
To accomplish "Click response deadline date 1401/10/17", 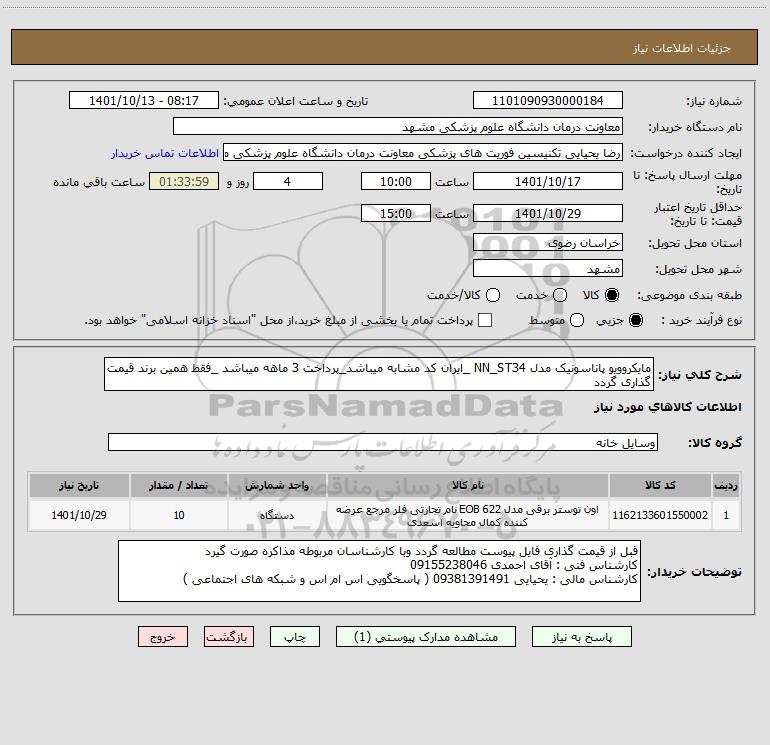I will 548,181.
